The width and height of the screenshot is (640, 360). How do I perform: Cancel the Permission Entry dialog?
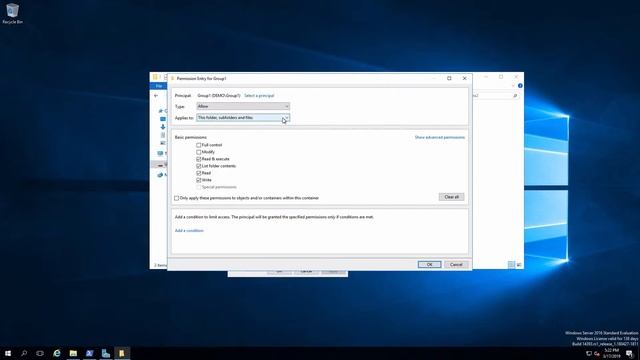coord(456,264)
